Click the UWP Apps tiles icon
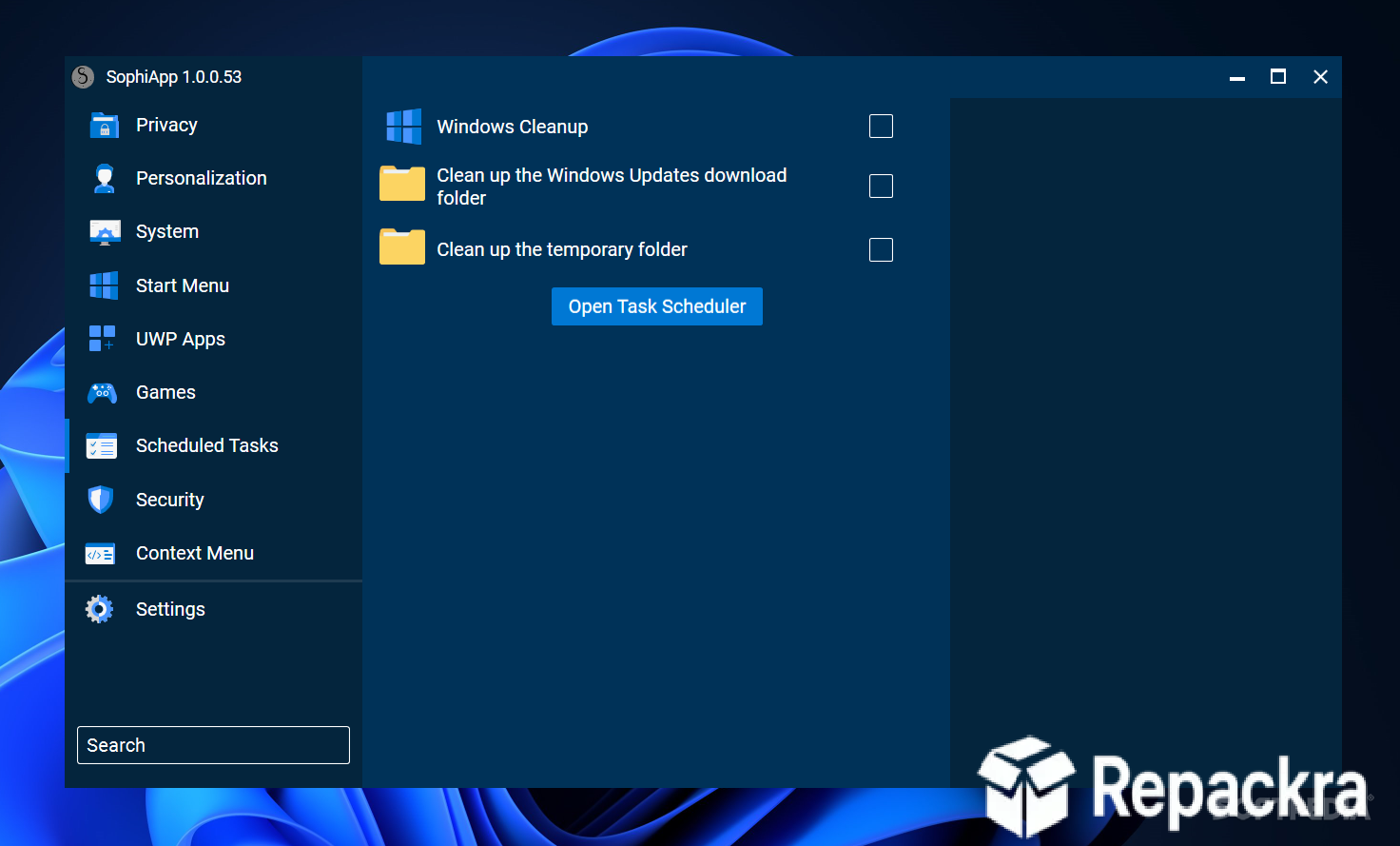The width and height of the screenshot is (1400, 846). (x=103, y=339)
